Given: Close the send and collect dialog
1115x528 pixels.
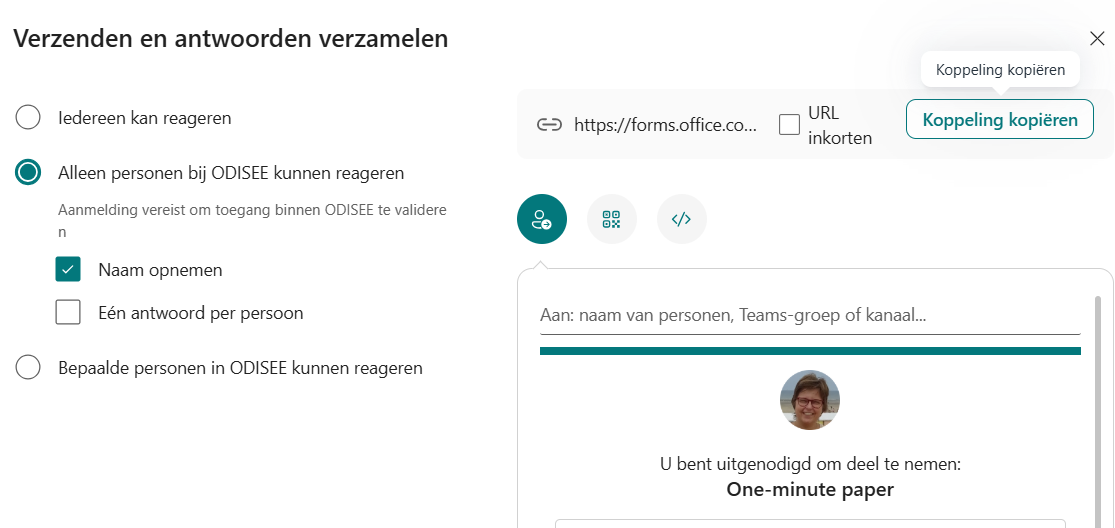Looking at the screenshot, I should click(x=1097, y=38).
